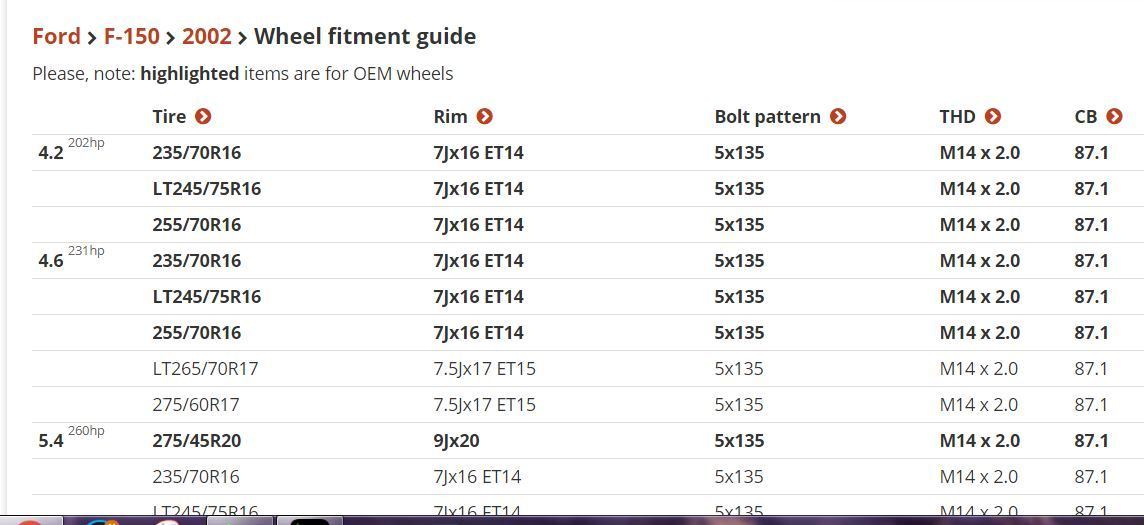Image resolution: width=1144 pixels, height=525 pixels.
Task: Open the F-150 breadcrumb link
Action: coord(131,37)
